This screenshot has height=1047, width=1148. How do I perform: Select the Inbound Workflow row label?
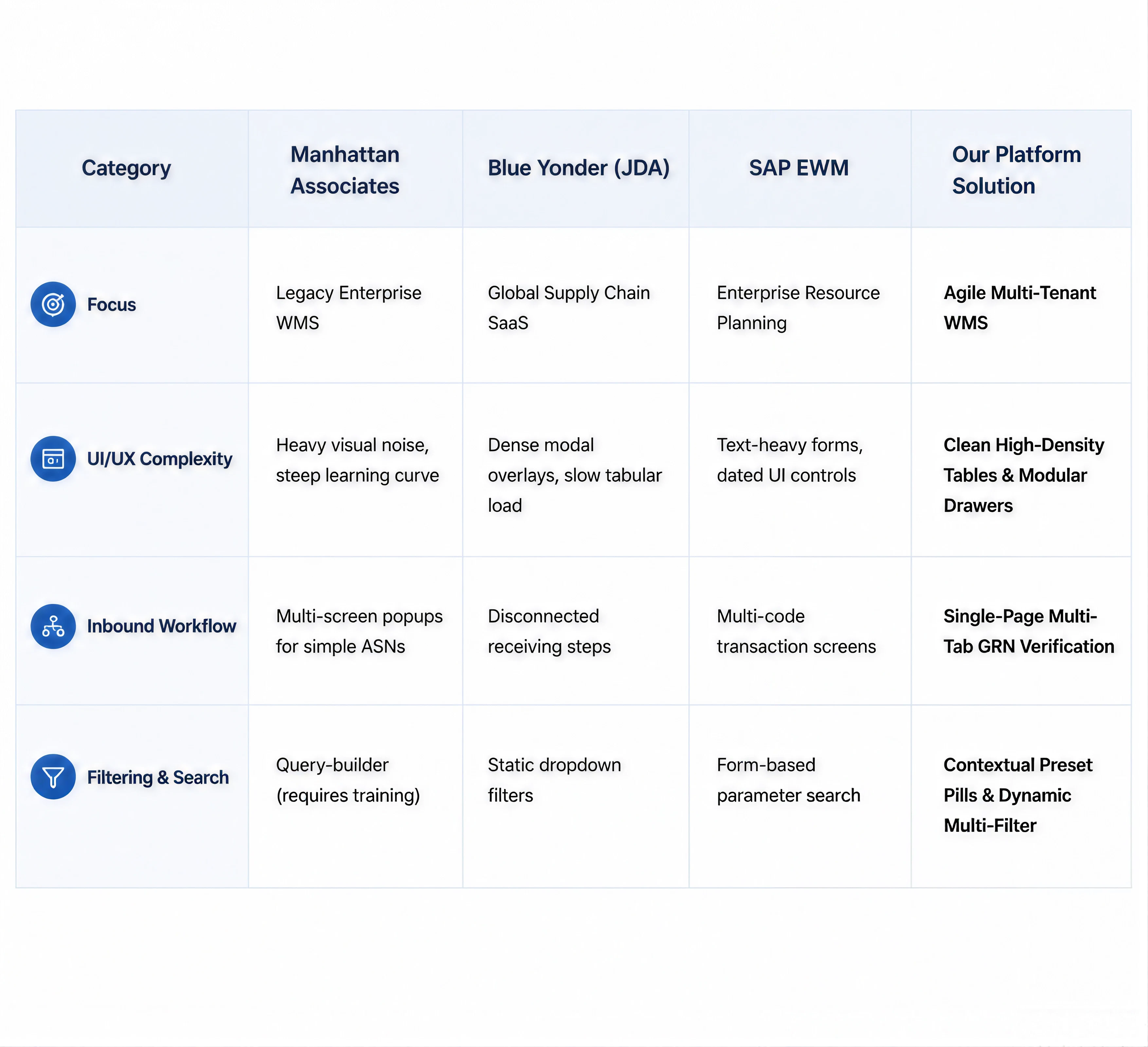point(162,626)
